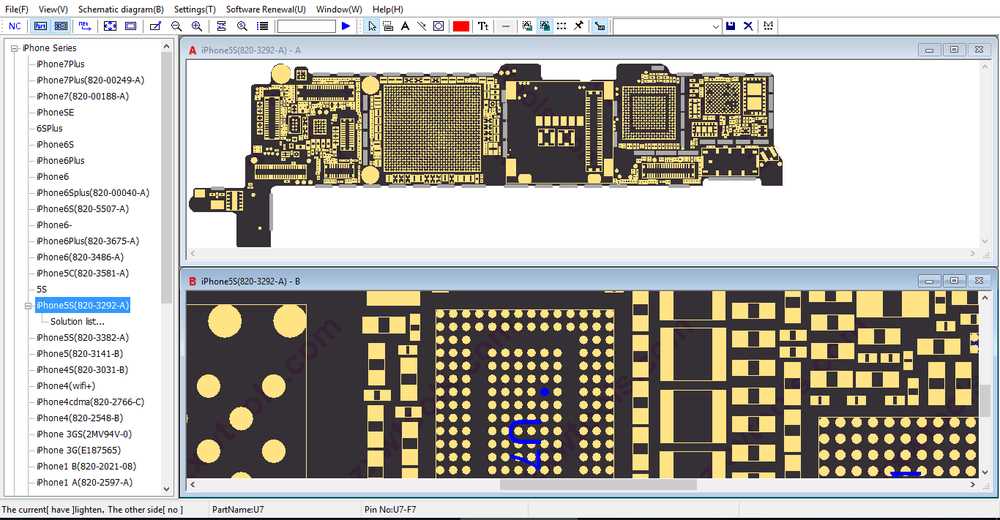The image size is (1000, 520).
Task: Open the View menu
Action: pos(53,9)
